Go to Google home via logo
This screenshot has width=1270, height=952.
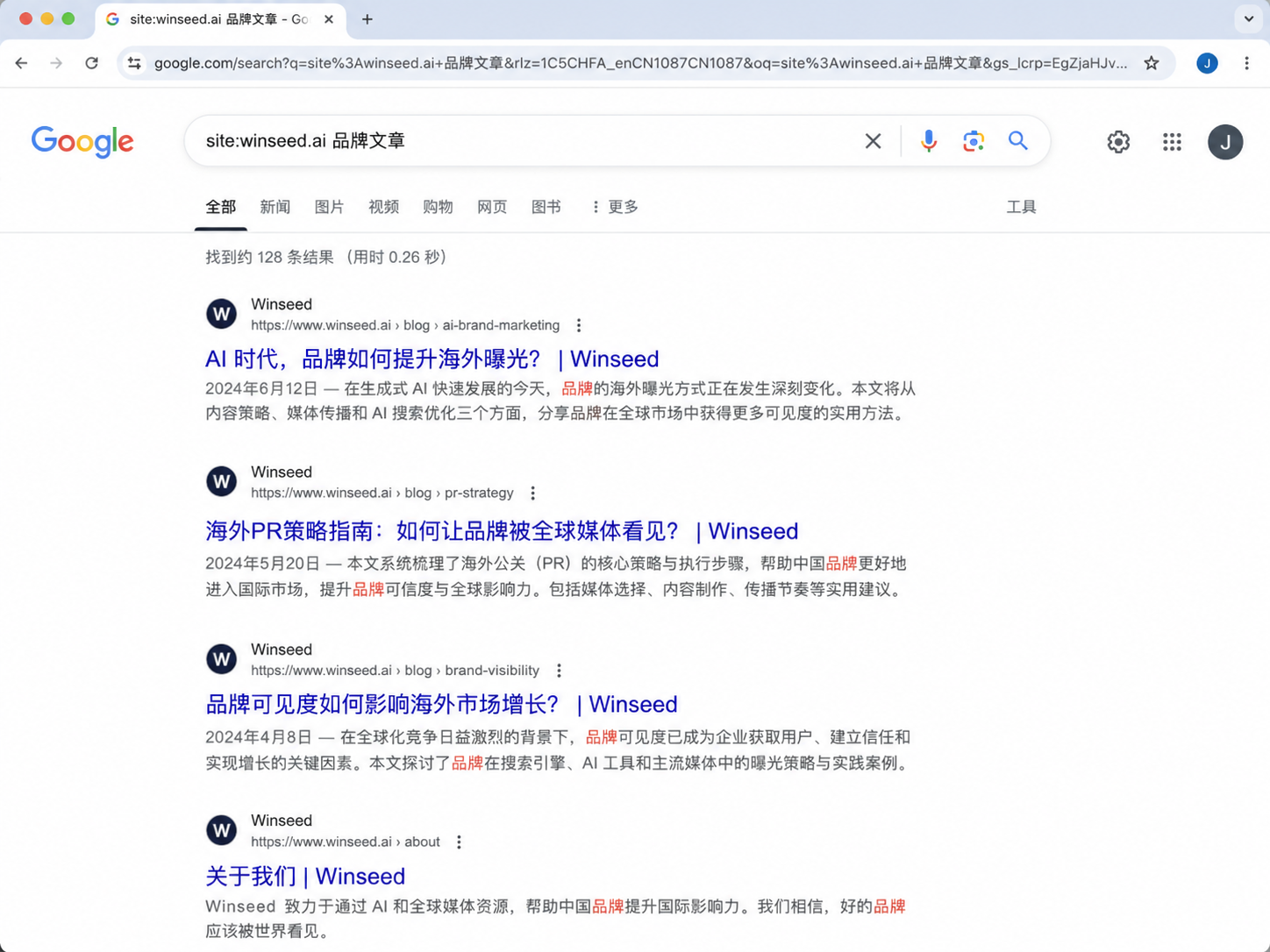(82, 141)
